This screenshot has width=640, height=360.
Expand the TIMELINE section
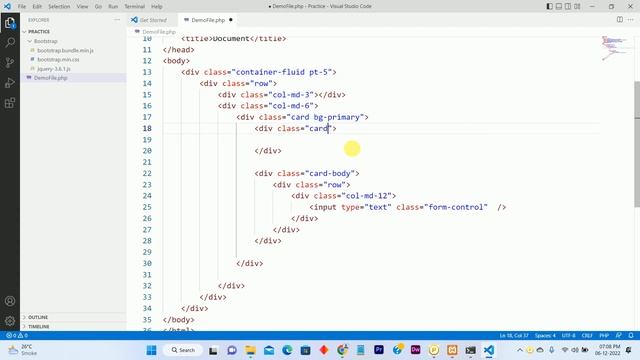[73, 327]
